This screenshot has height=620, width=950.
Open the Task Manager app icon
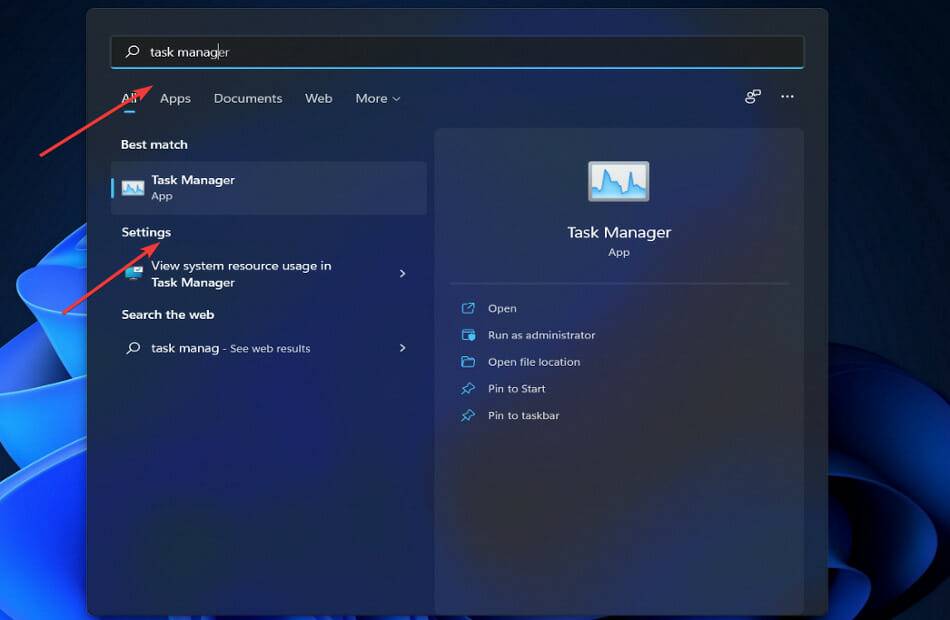pos(134,187)
